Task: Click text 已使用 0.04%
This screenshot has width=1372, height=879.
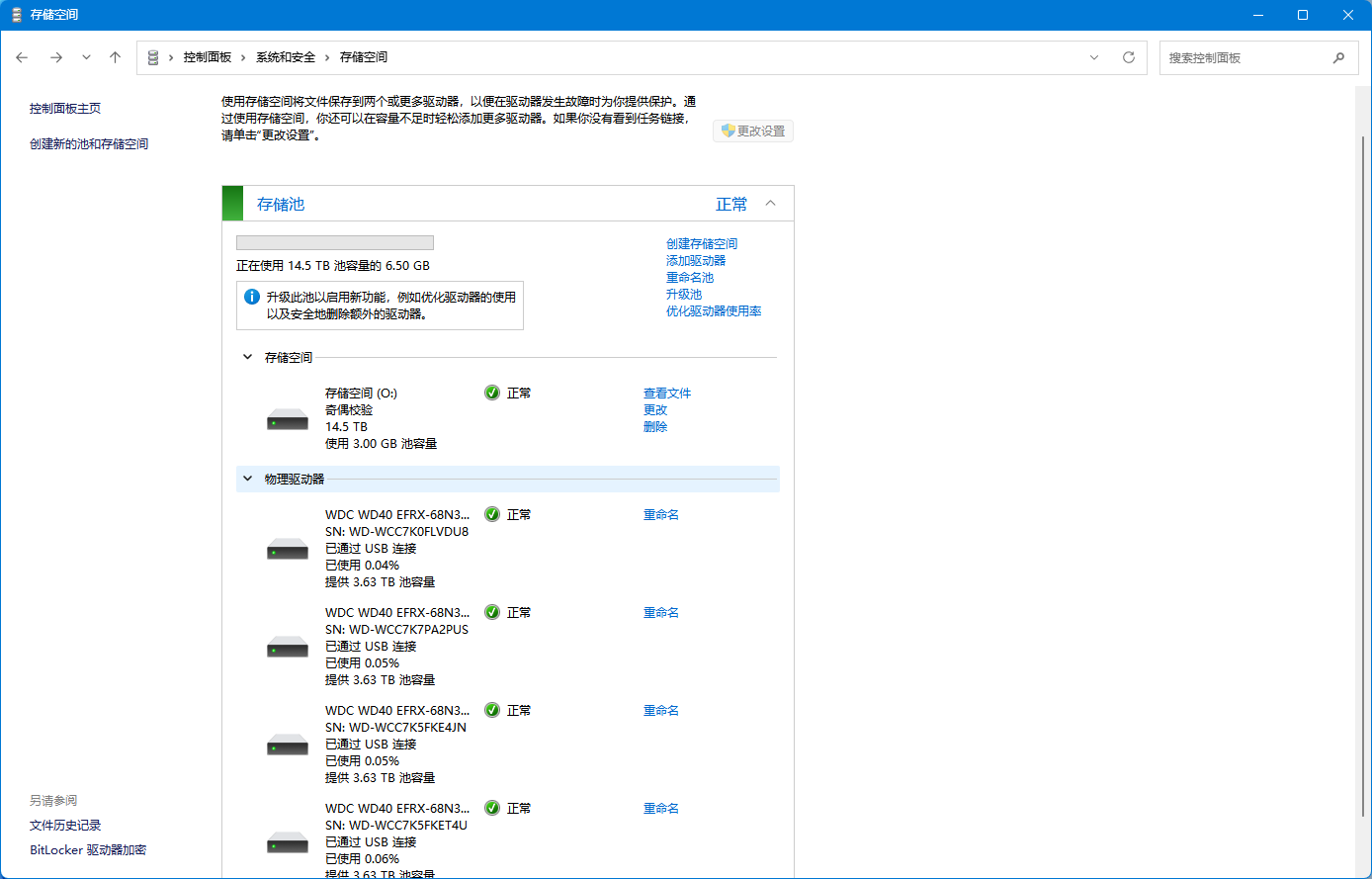Action: pyautogui.click(x=362, y=565)
